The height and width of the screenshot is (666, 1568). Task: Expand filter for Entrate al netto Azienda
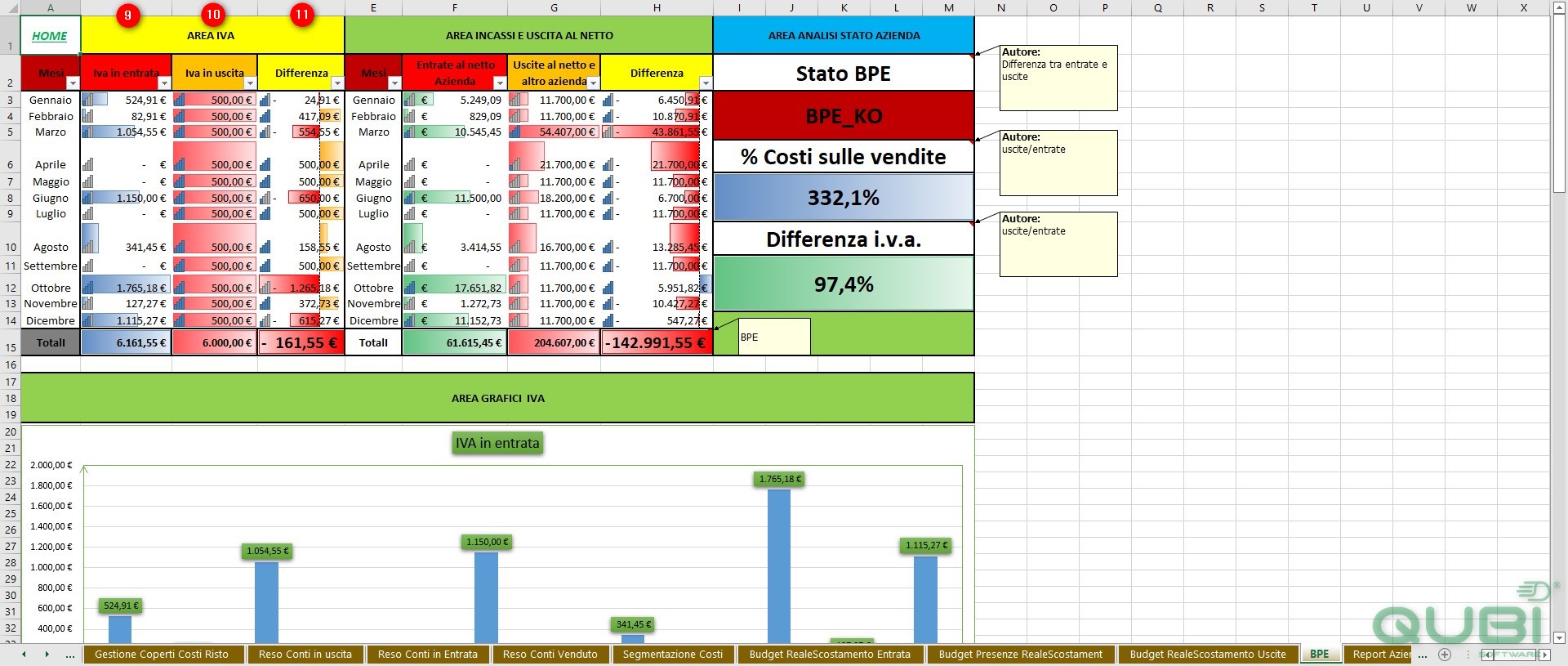(x=500, y=83)
